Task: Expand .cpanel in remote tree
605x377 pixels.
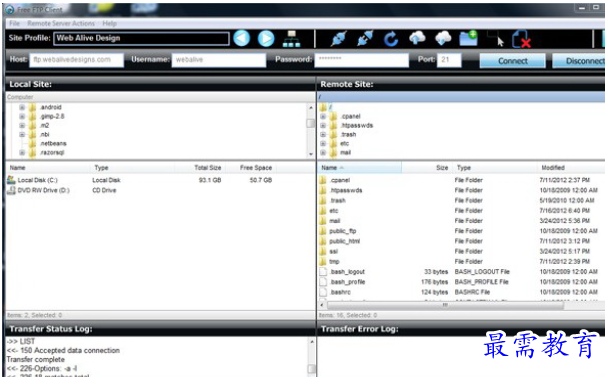Action: click(323, 116)
